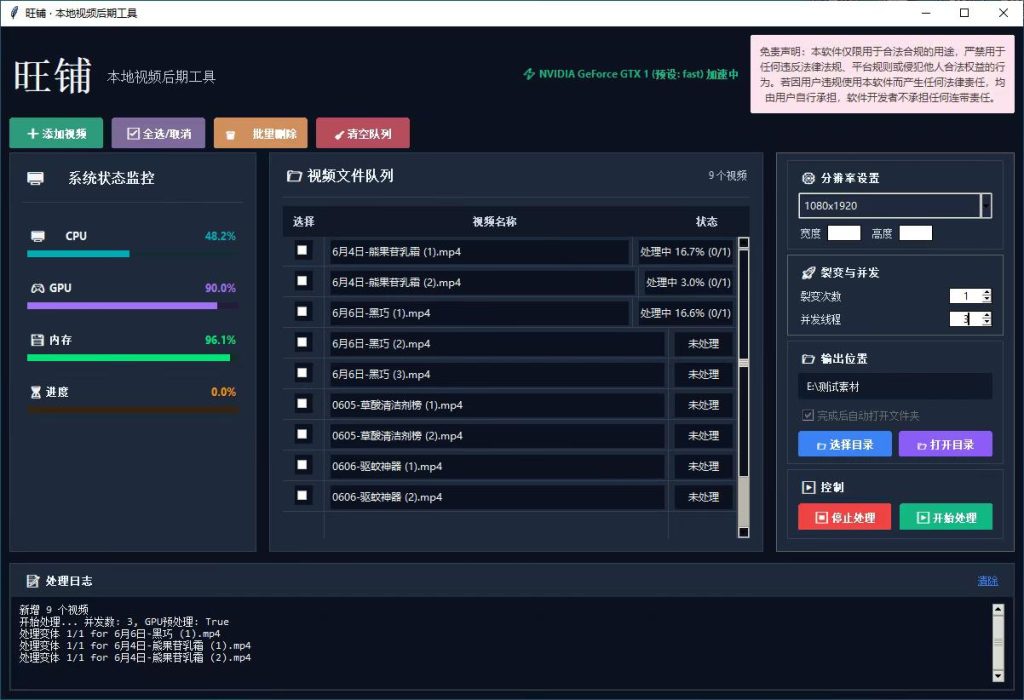
Task: Click the CPU monitor icon
Action: click(38, 236)
